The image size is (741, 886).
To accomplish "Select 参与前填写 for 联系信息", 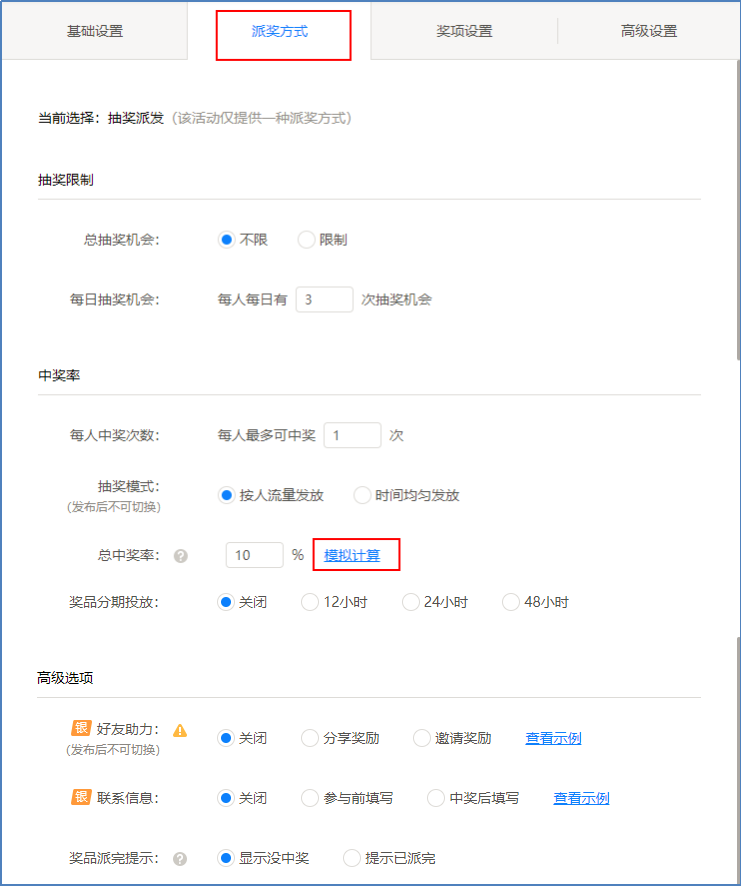I will pos(310,798).
